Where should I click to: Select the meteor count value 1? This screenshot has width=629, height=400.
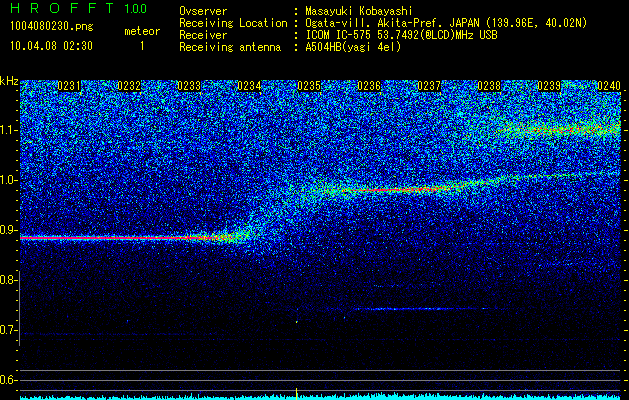point(142,46)
